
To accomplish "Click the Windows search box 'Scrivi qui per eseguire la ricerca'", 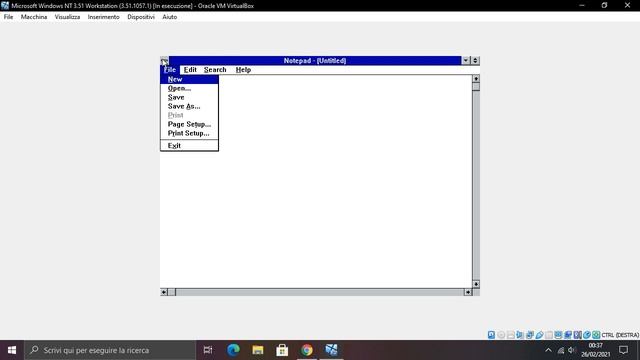I will coord(110,350).
